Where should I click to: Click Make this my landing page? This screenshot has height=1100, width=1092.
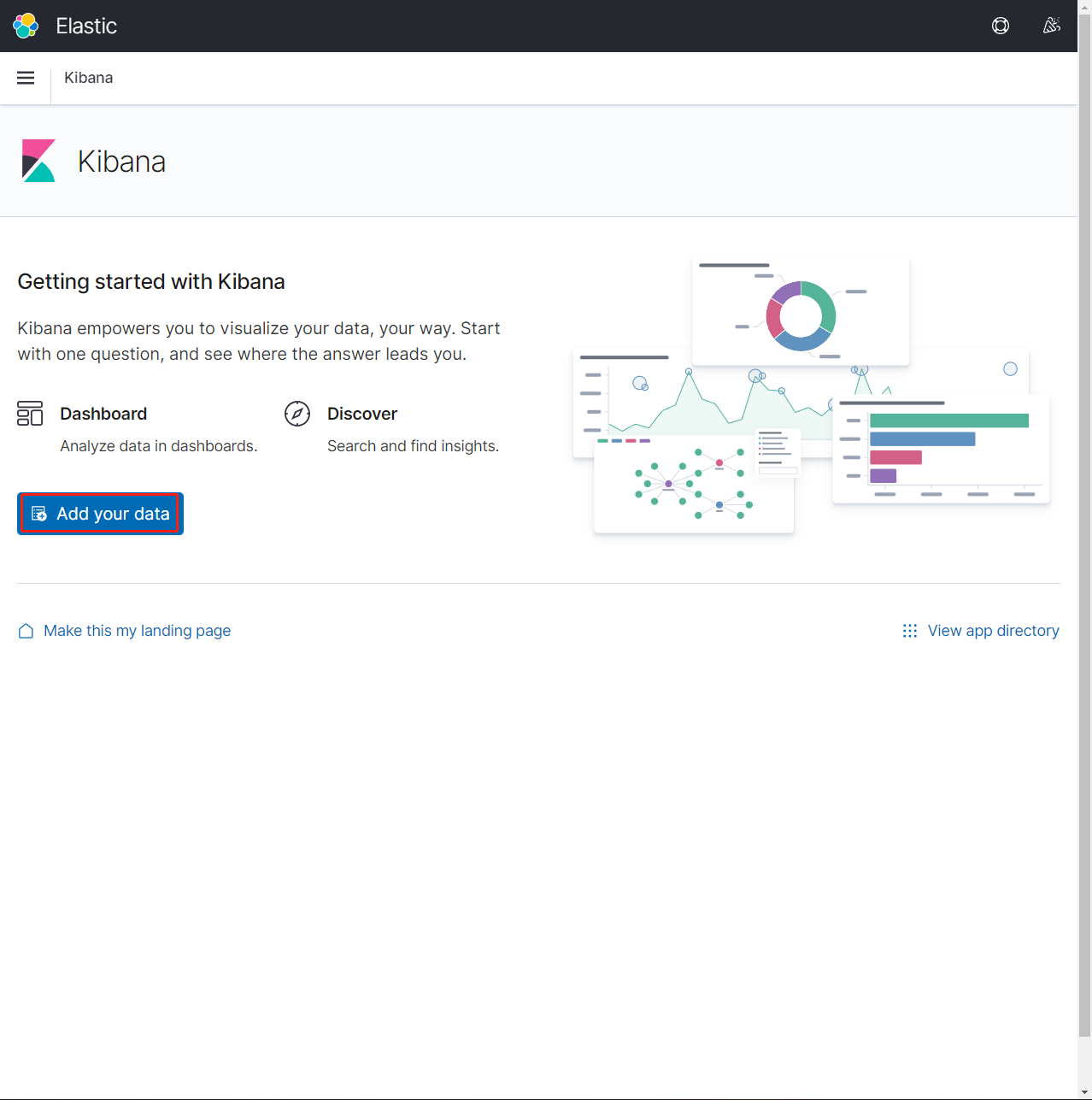[138, 631]
